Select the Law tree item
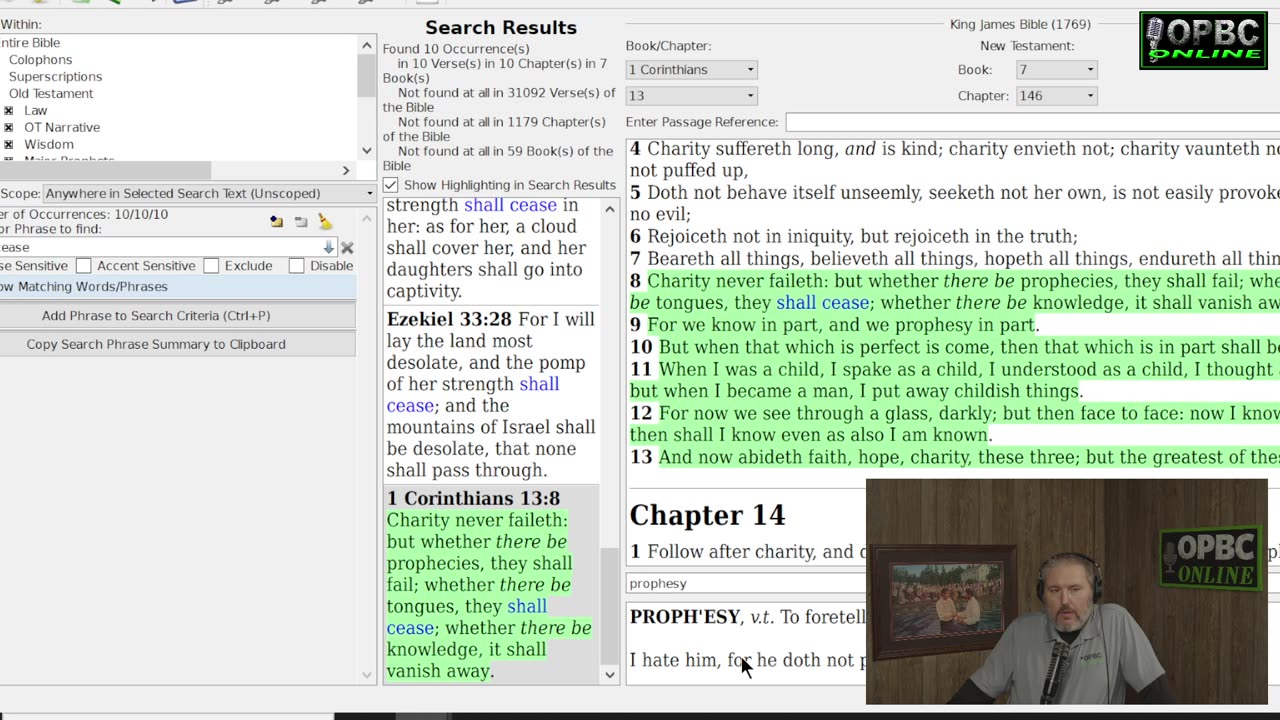Screen dimensions: 1280x720 tap(36, 111)
